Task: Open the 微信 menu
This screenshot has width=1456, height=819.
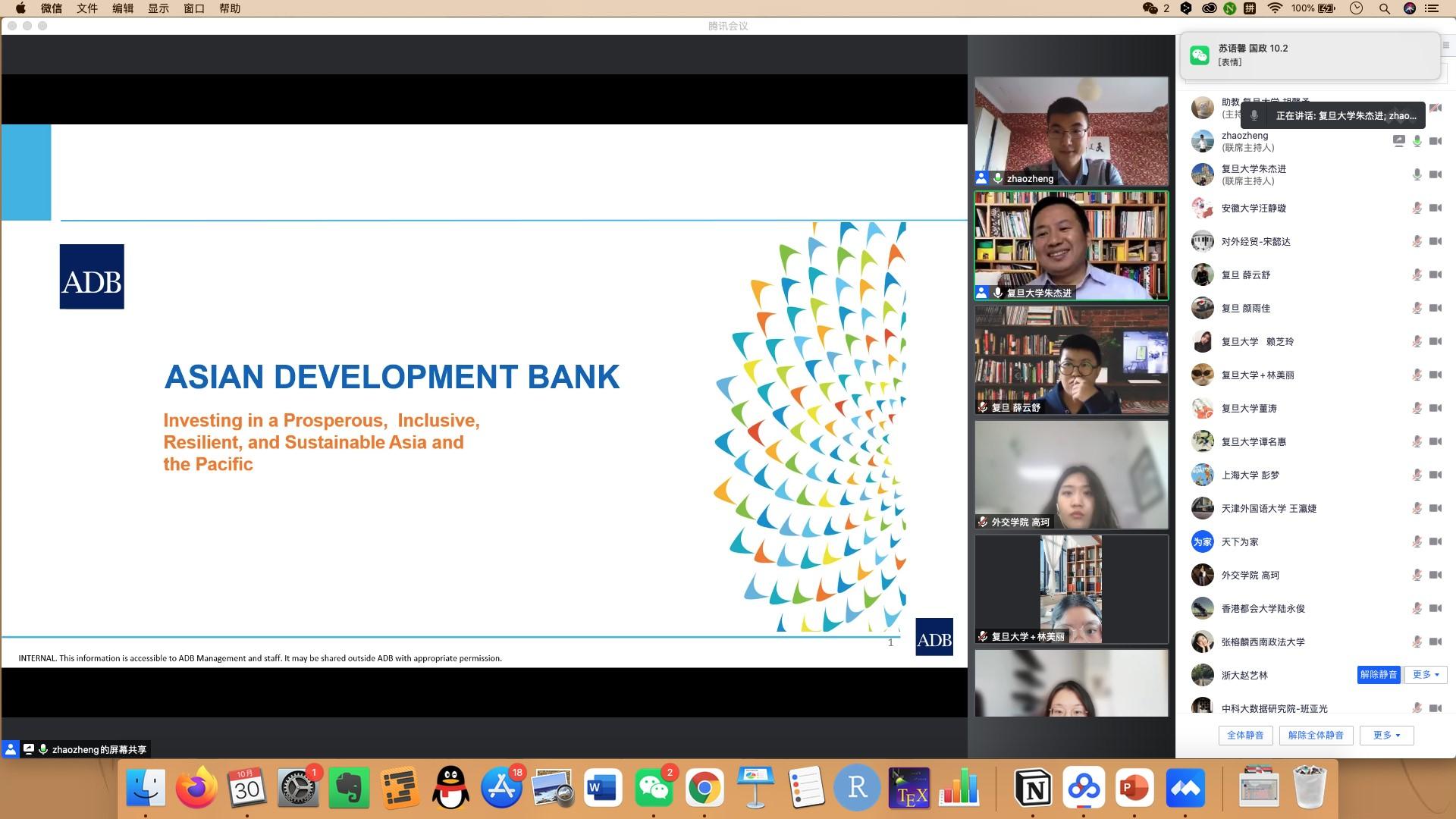Action: (x=52, y=8)
